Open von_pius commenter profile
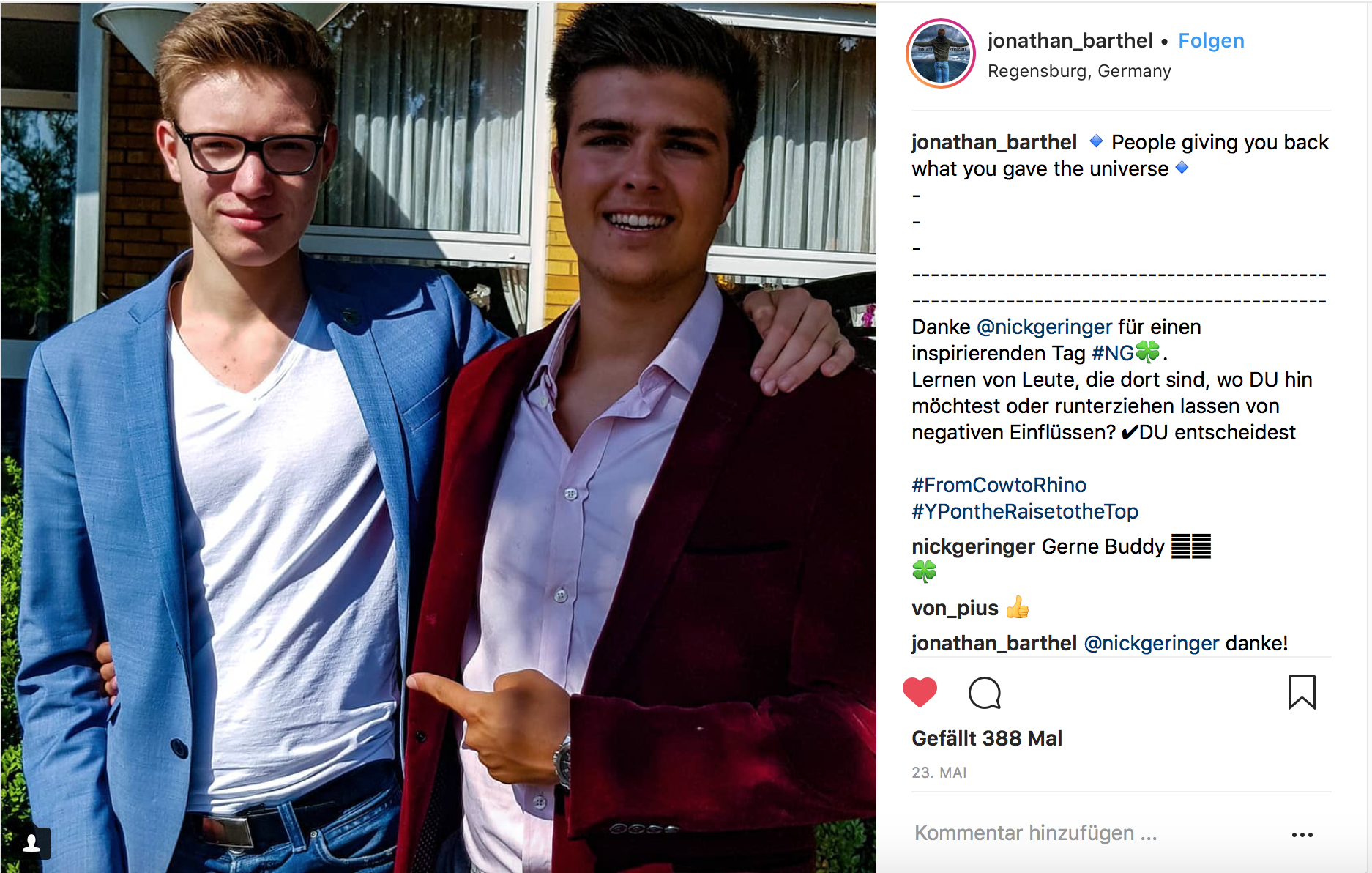The width and height of the screenshot is (1372, 873). point(955,608)
